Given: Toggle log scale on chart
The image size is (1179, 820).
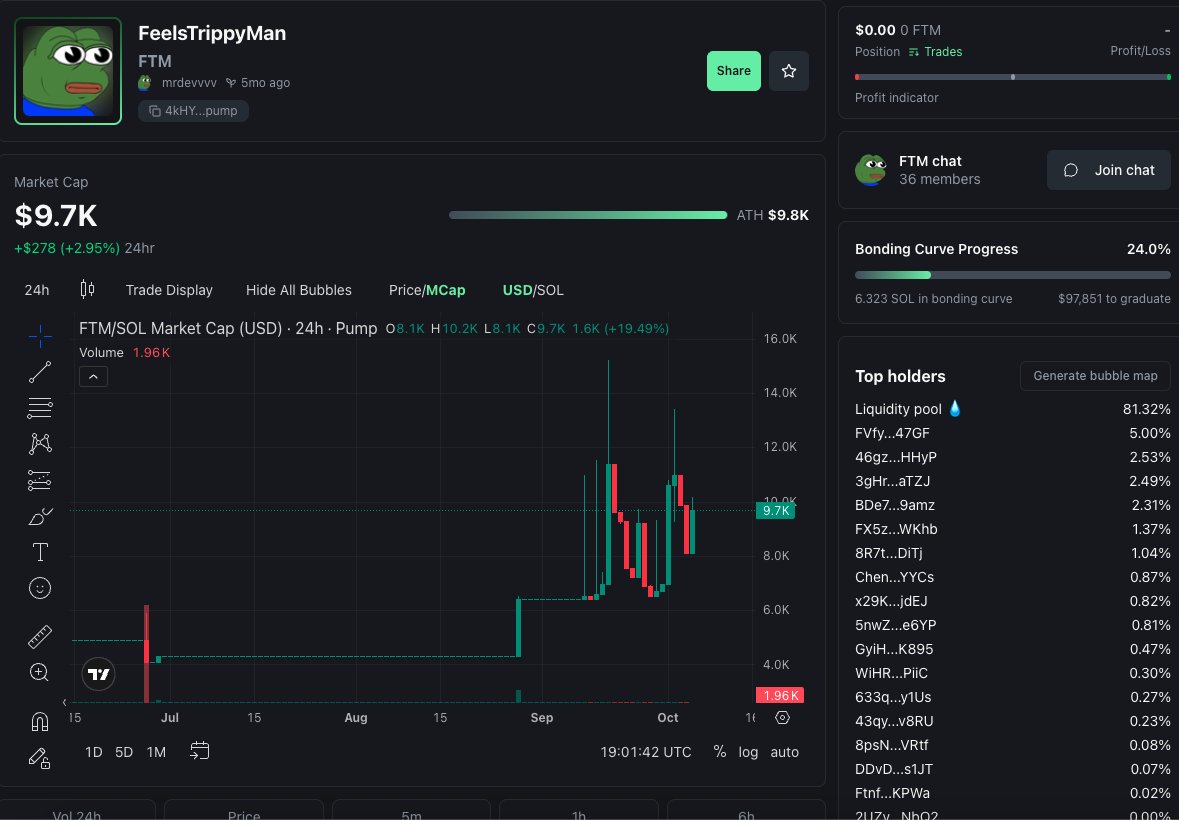Looking at the screenshot, I should 748,752.
